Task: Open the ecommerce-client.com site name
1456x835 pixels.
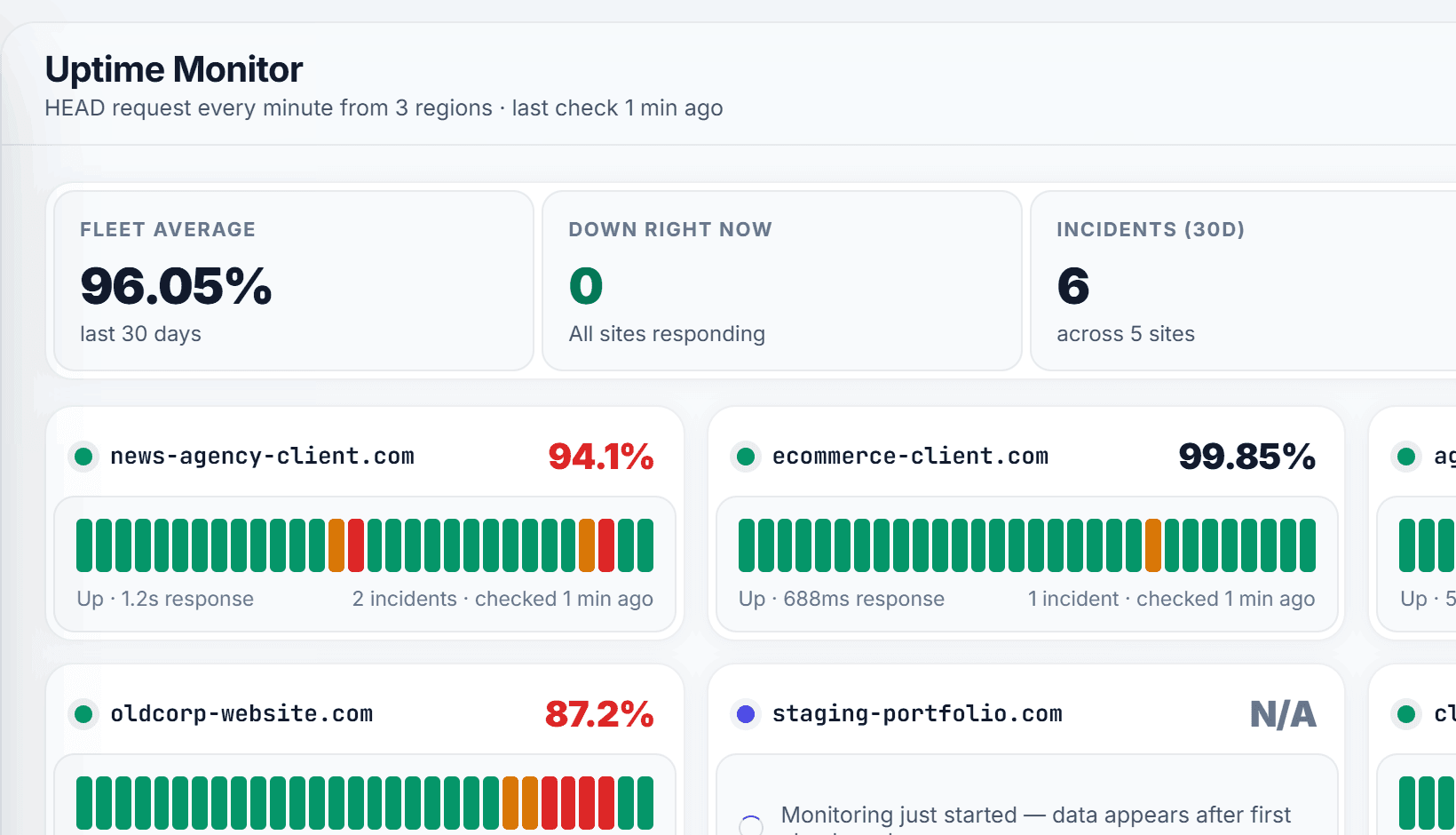Action: click(x=910, y=457)
